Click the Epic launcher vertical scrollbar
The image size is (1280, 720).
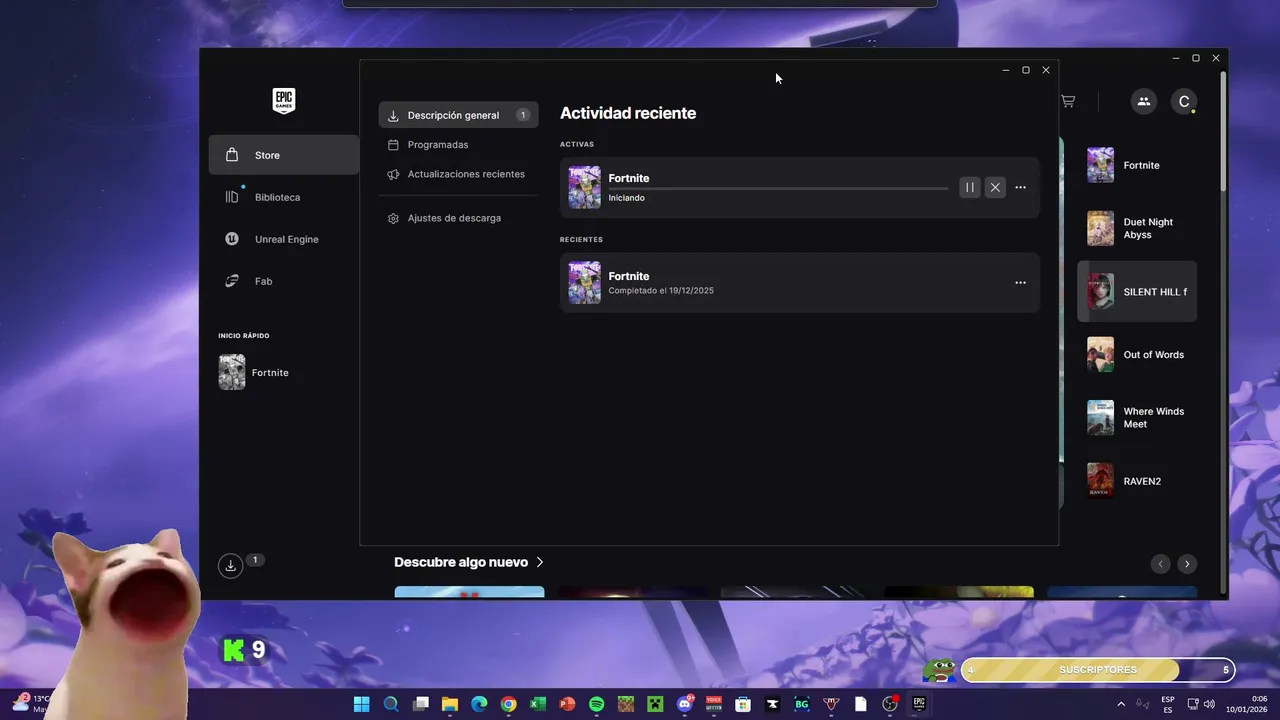coord(1223,130)
